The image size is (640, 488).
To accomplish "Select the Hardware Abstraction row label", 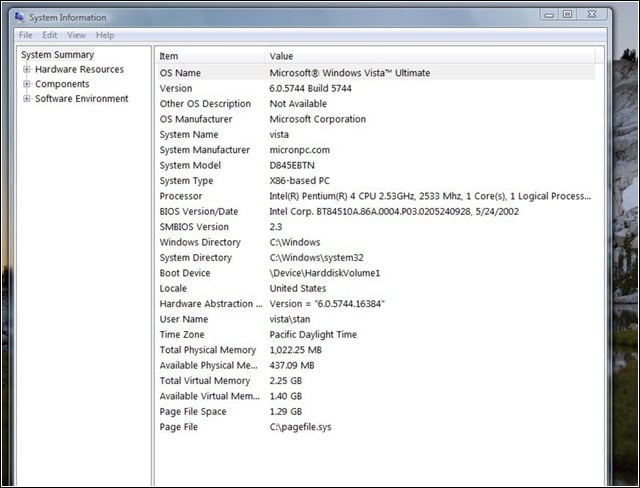I will (211, 304).
